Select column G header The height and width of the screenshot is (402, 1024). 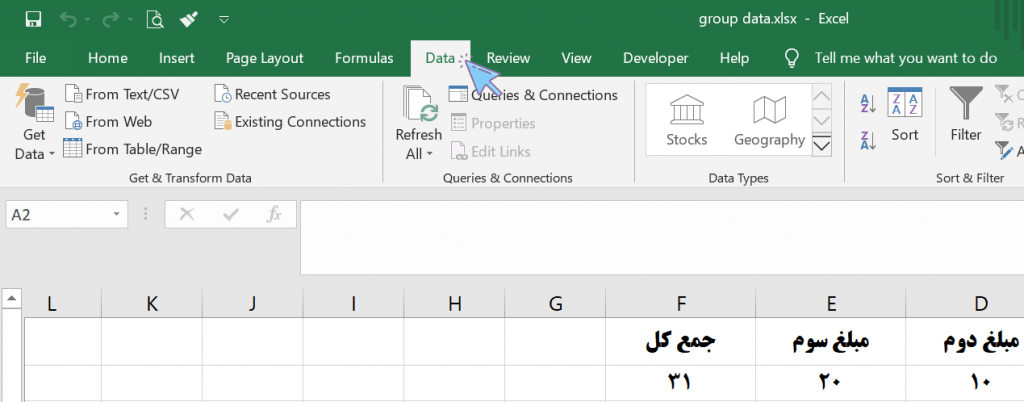pyautogui.click(x=555, y=303)
